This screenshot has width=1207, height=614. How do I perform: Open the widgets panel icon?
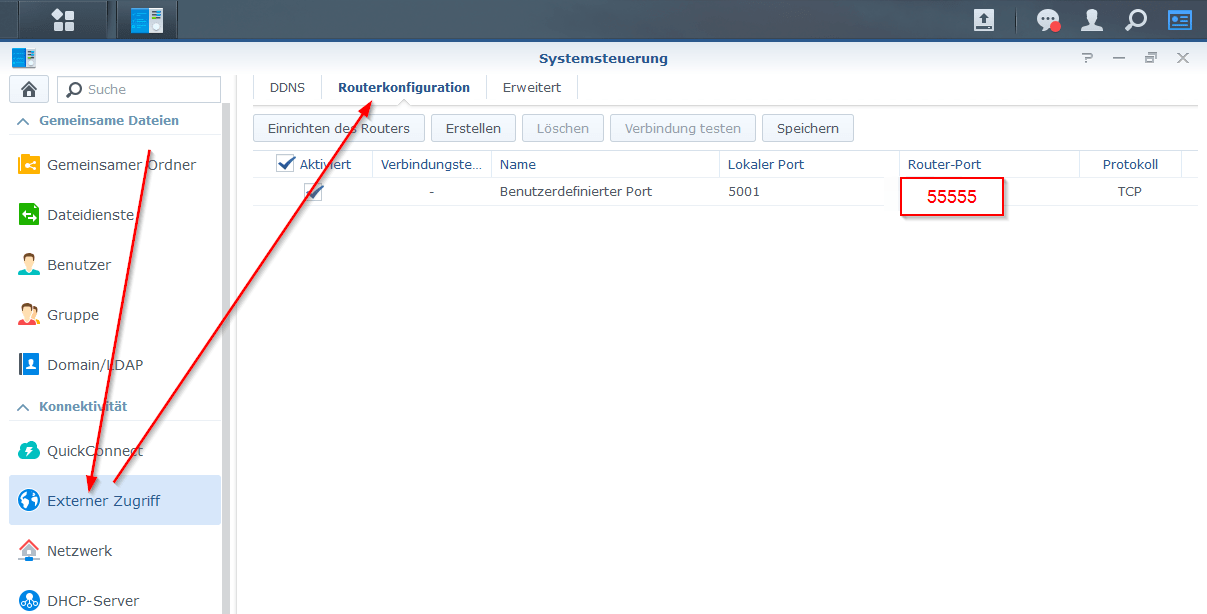[1180, 20]
